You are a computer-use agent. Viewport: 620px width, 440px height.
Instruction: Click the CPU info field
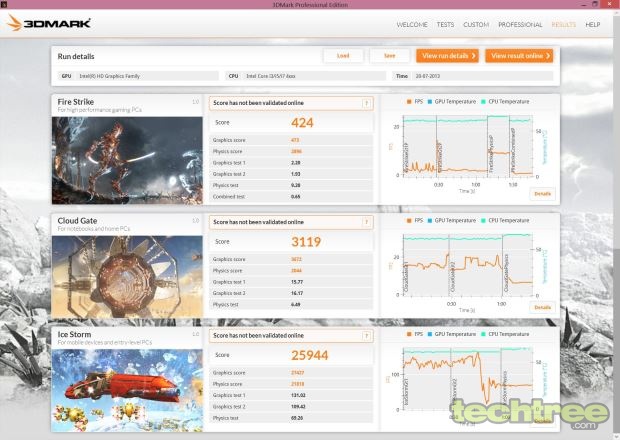306,76
